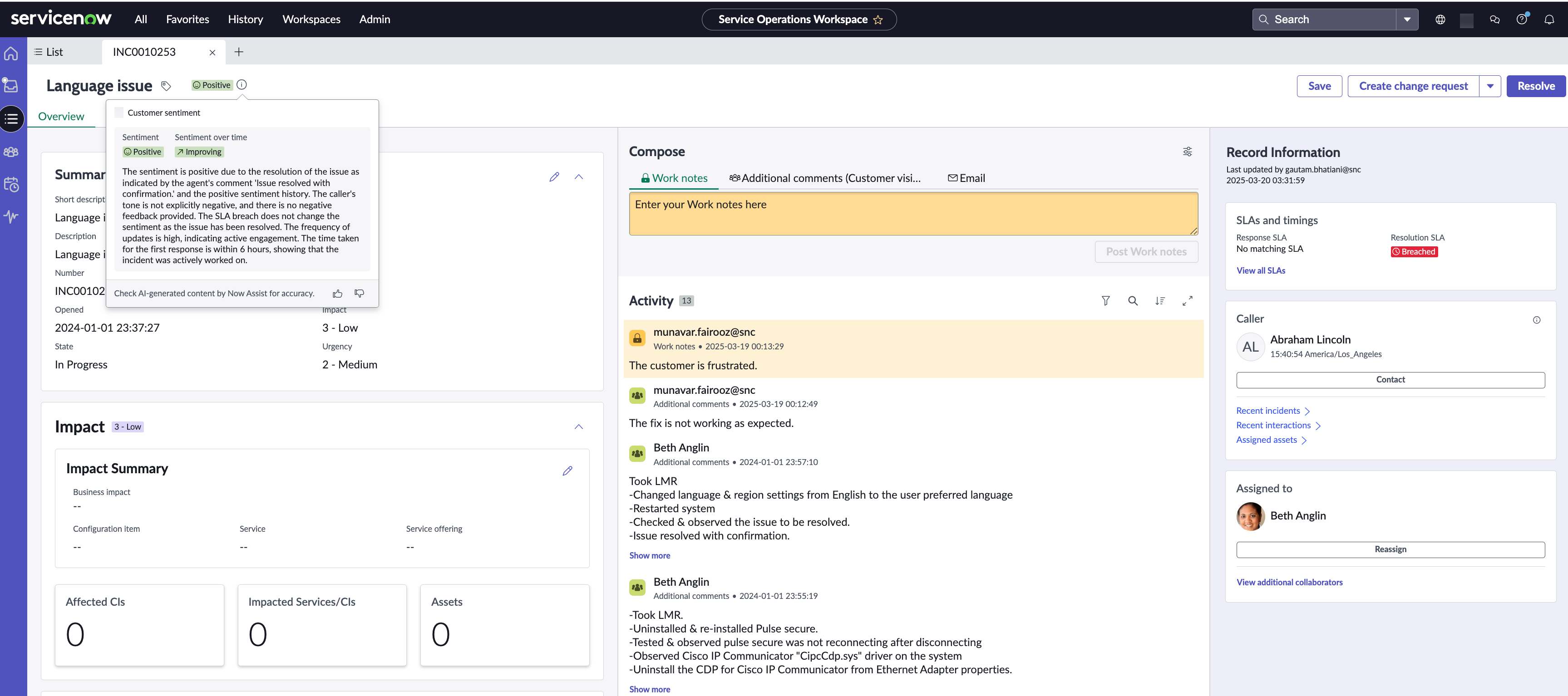Give thumbs up to AI sentiment

(338, 293)
